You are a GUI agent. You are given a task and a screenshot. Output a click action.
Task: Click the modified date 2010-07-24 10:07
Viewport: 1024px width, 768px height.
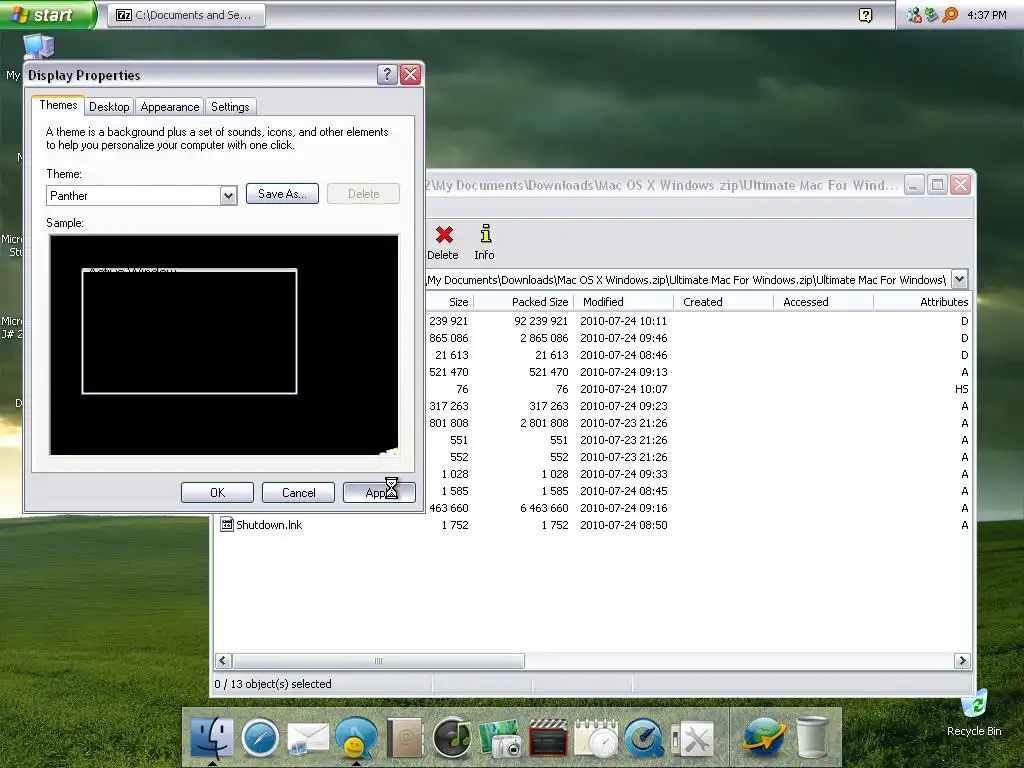[x=624, y=389]
